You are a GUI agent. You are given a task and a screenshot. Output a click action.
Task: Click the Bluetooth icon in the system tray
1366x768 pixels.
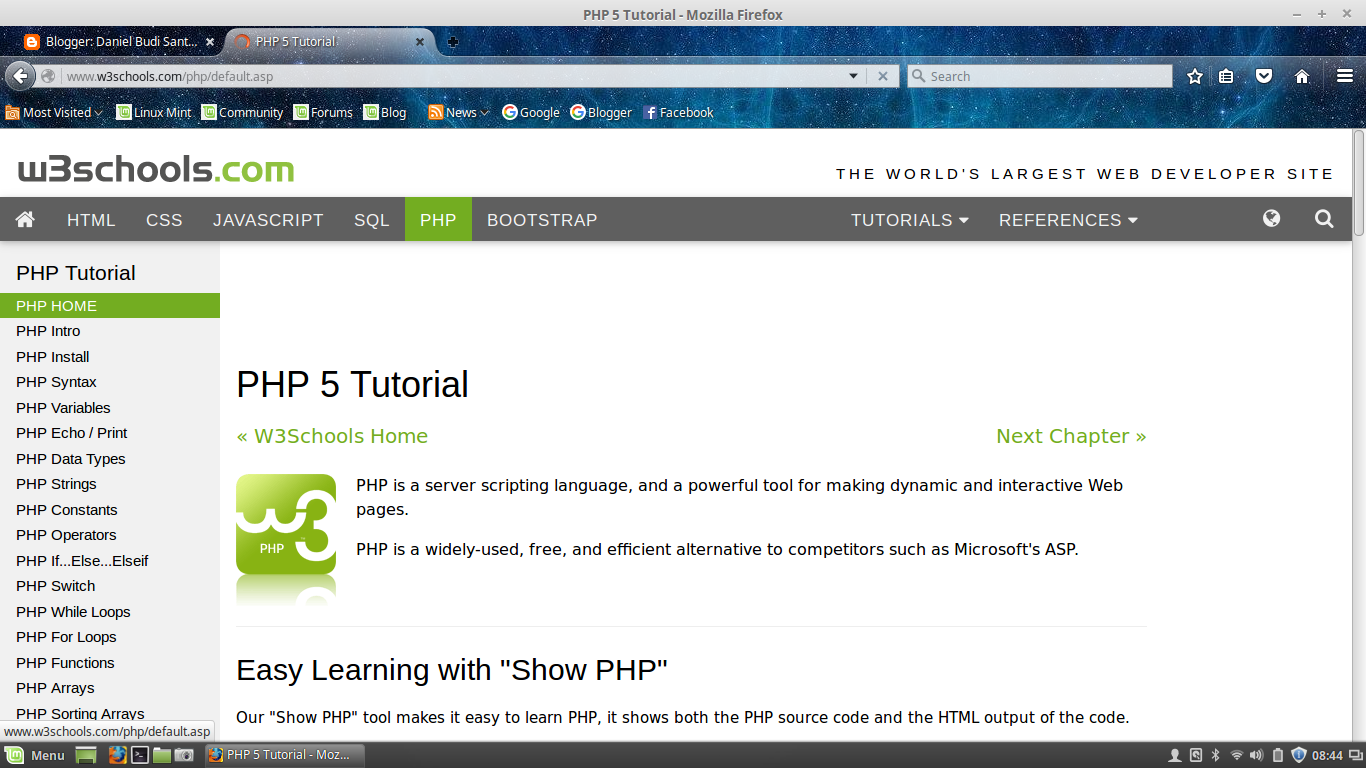click(1215, 755)
